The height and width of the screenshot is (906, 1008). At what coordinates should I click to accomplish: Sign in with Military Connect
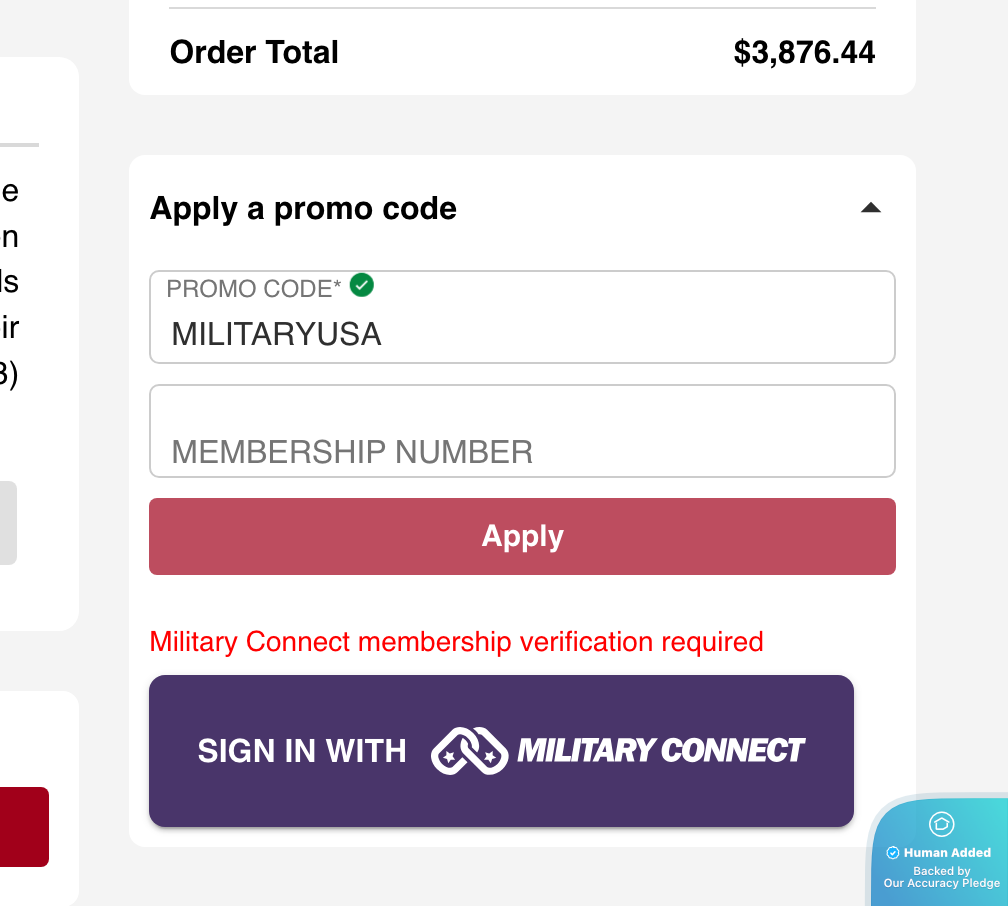point(501,750)
